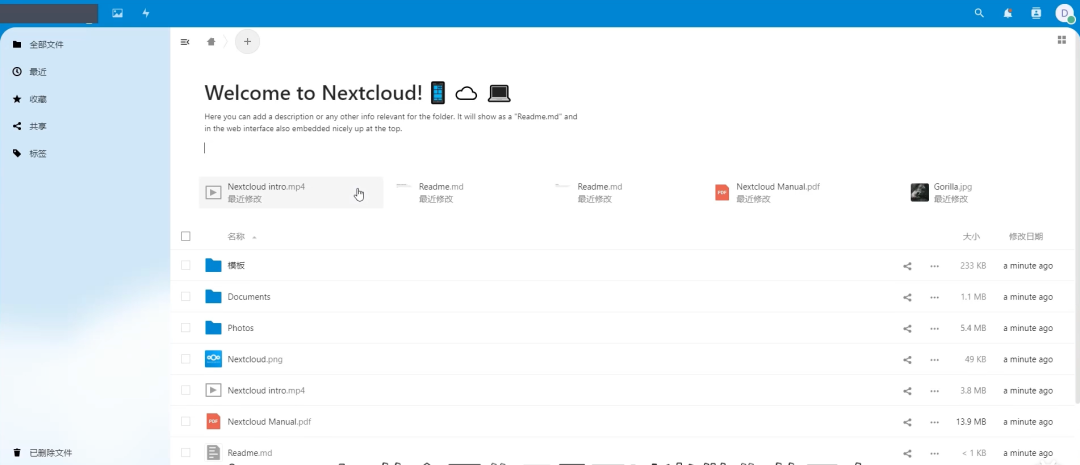Share the Nextcloud.png file

907,360
